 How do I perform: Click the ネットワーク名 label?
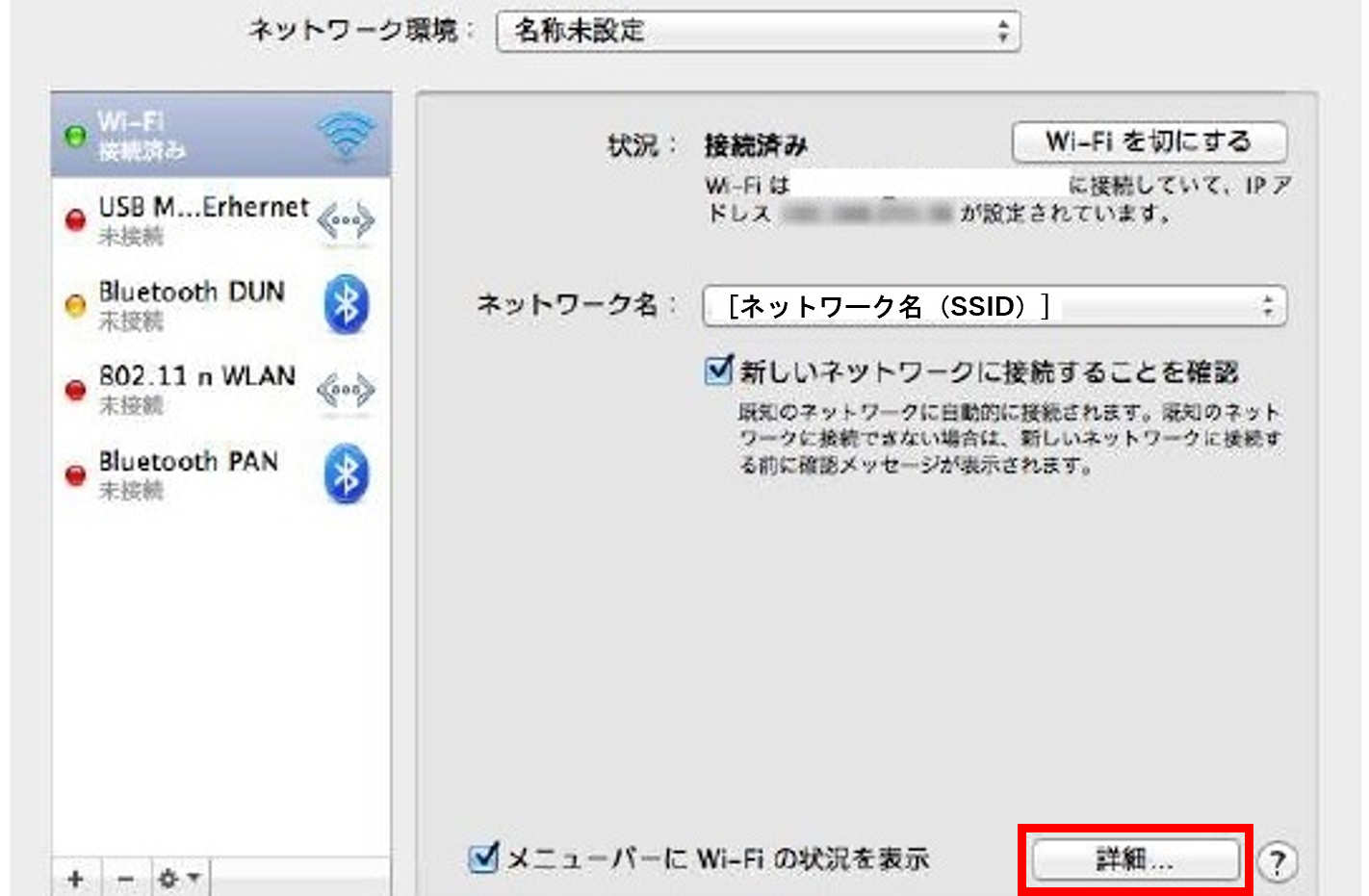577,305
